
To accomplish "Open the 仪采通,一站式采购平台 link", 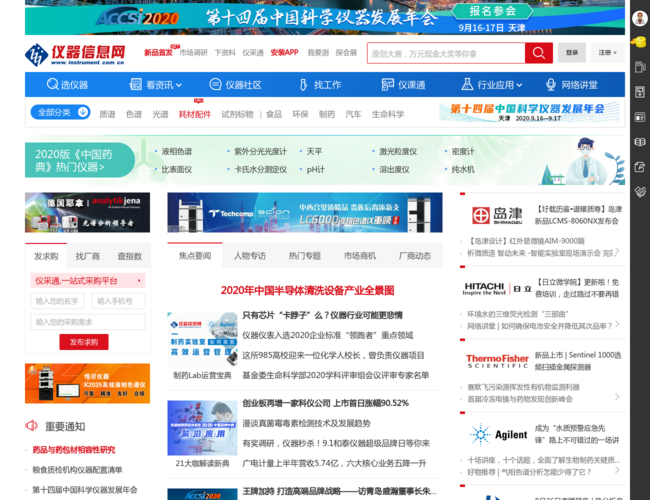I will coord(88,281).
